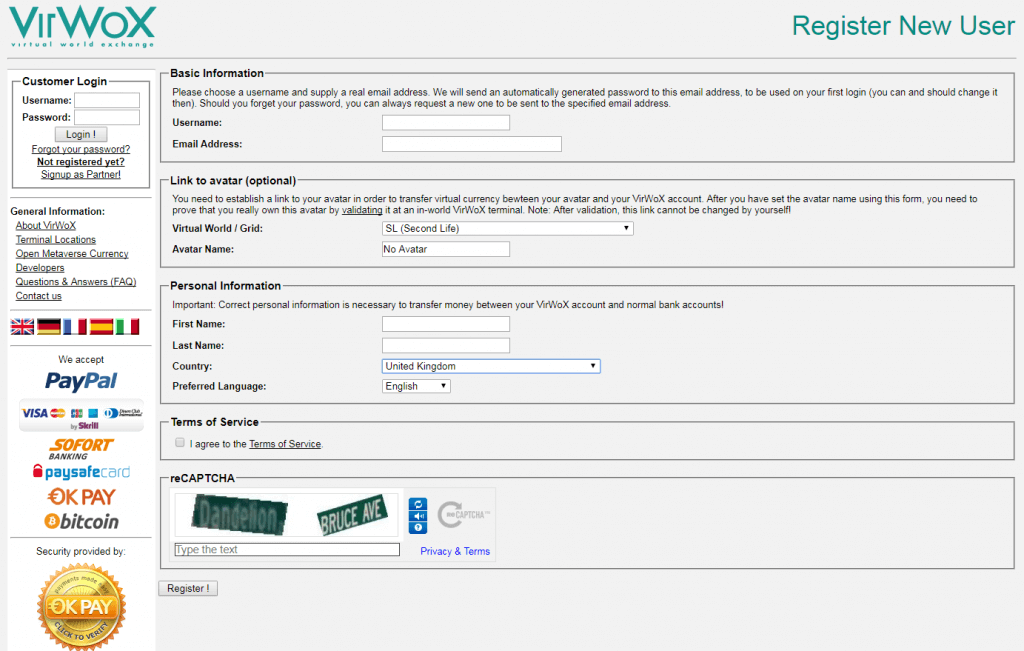The image size is (1024, 651).
Task: Click the Register New User heading
Action: (903, 26)
